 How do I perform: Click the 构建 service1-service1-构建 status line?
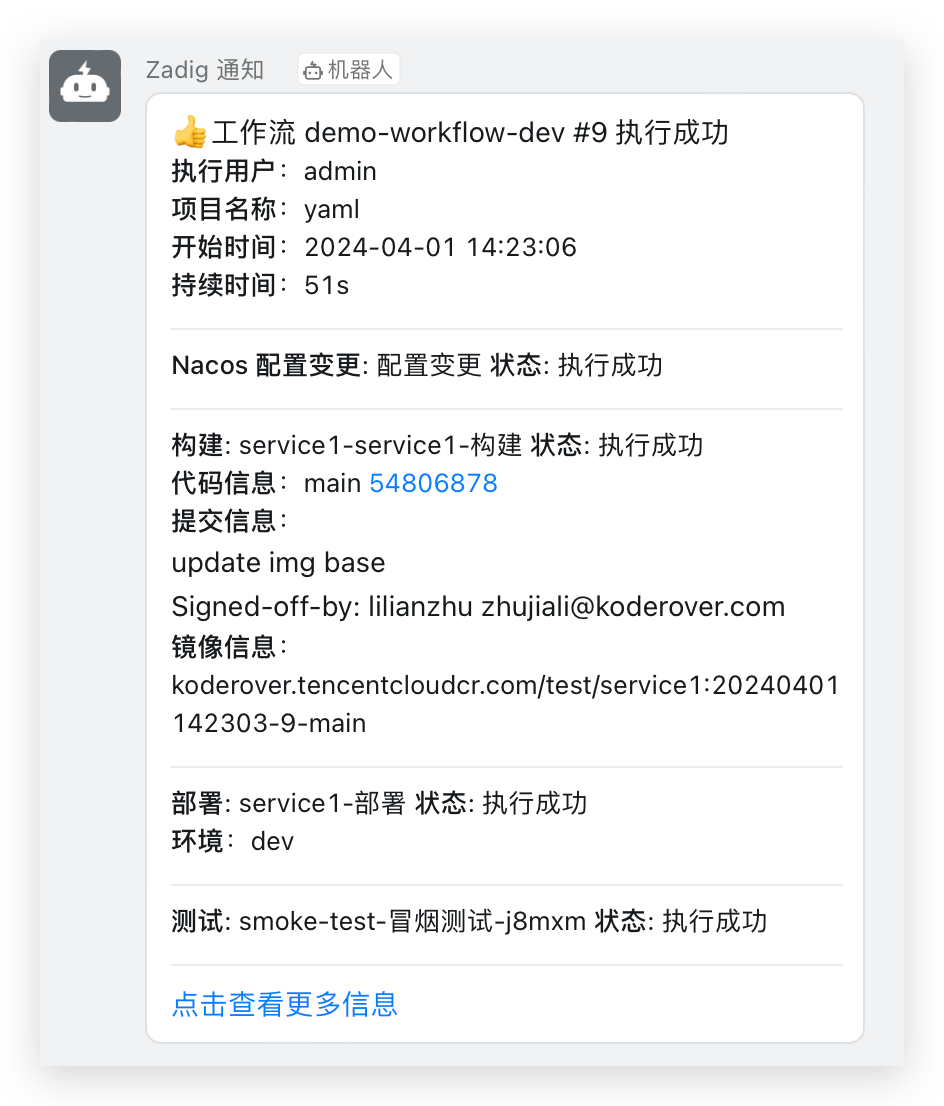(437, 445)
